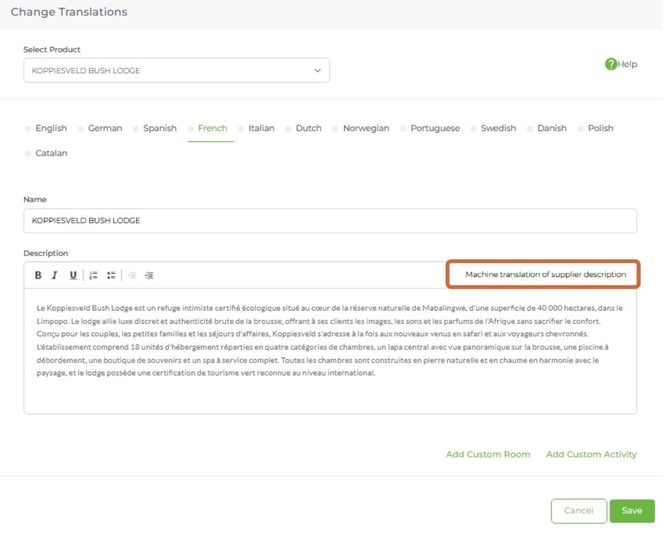This screenshot has width=670, height=534.
Task: Switch to the Italian tab
Action: click(262, 128)
